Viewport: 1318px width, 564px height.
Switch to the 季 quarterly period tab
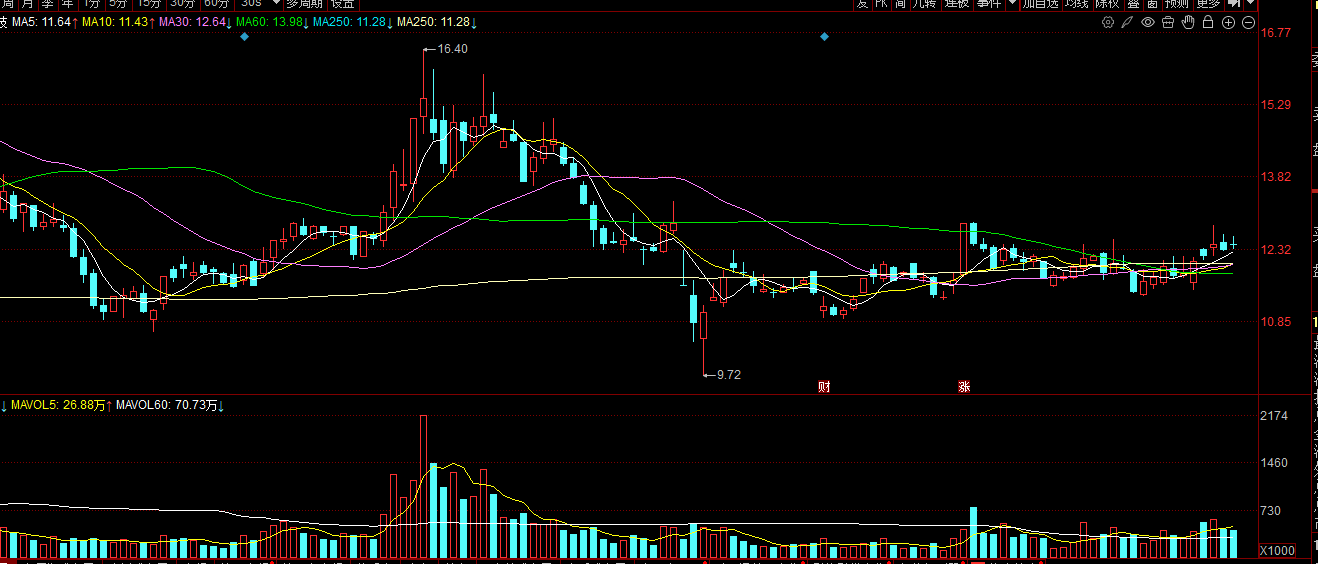(x=47, y=4)
